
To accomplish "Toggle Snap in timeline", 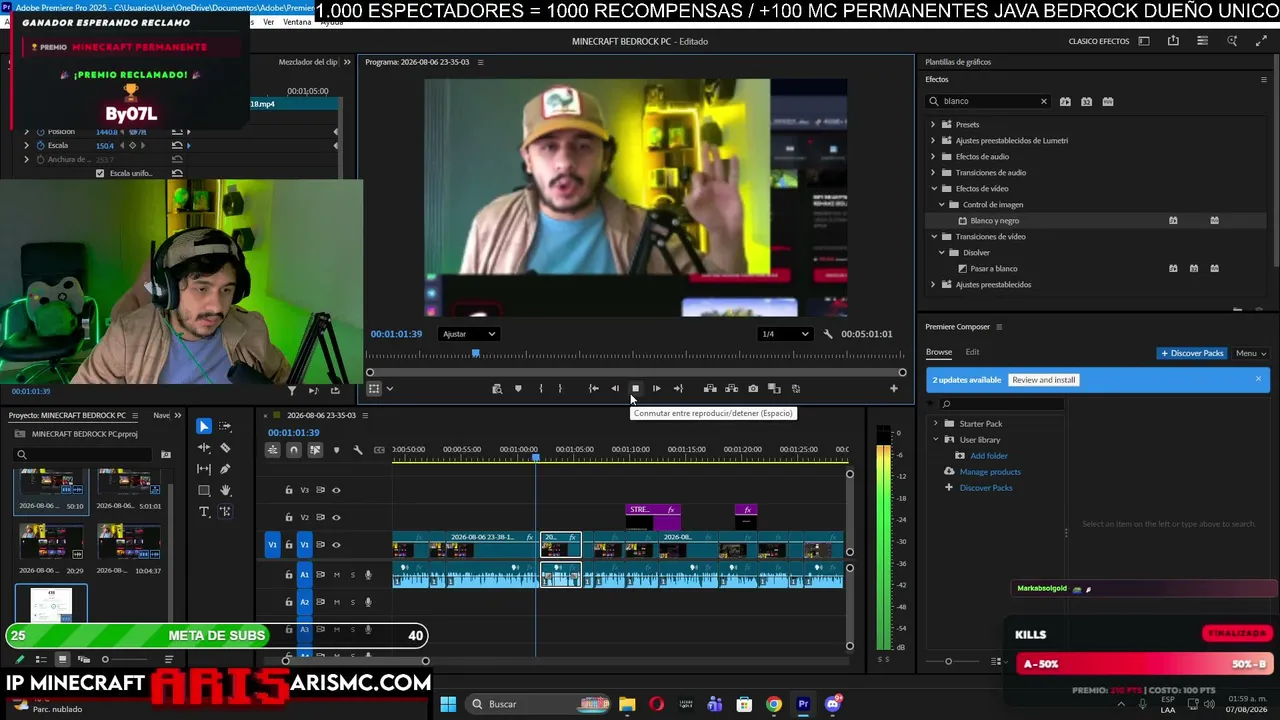I will (294, 450).
